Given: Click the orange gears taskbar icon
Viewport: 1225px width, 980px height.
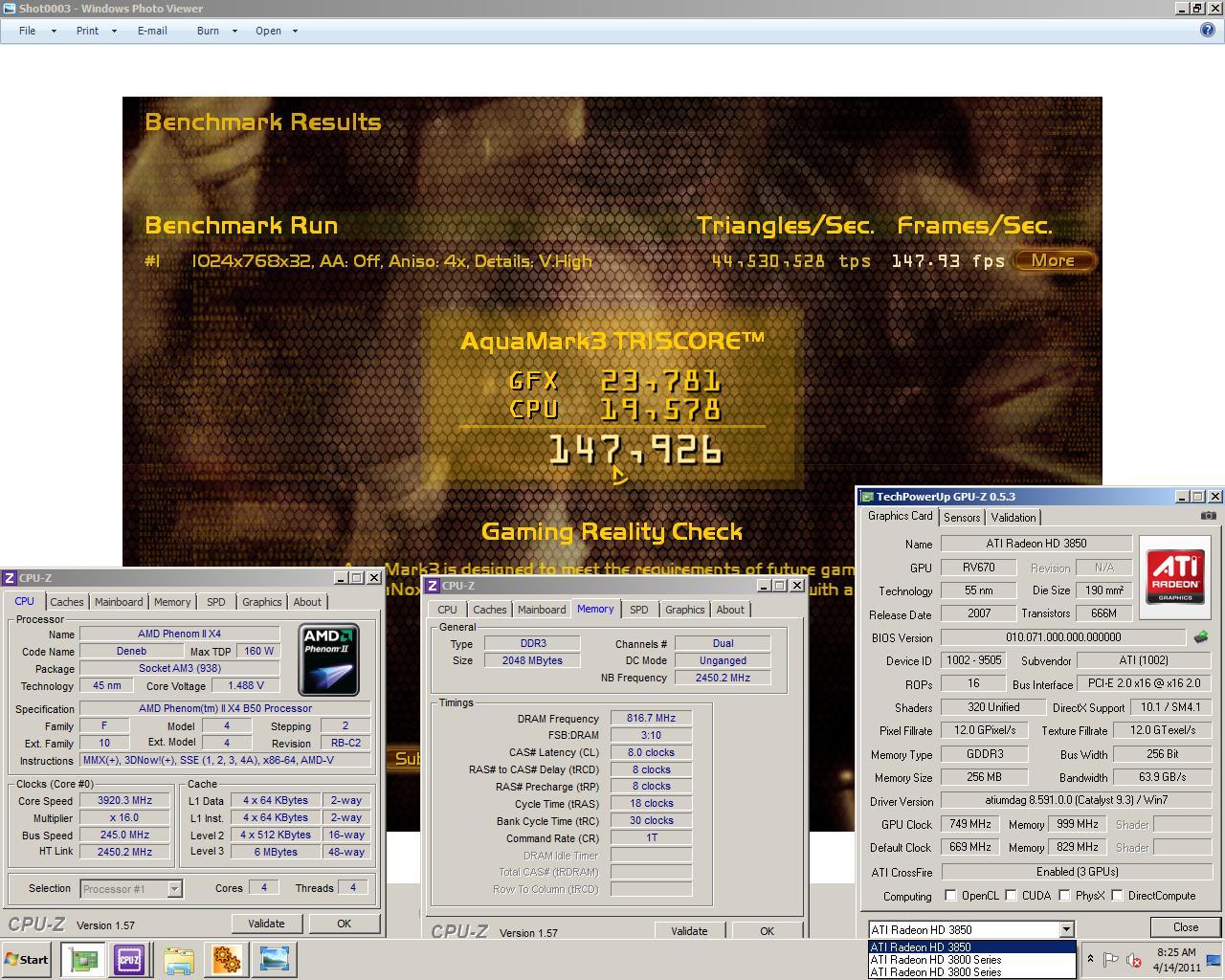Looking at the screenshot, I should (227, 960).
